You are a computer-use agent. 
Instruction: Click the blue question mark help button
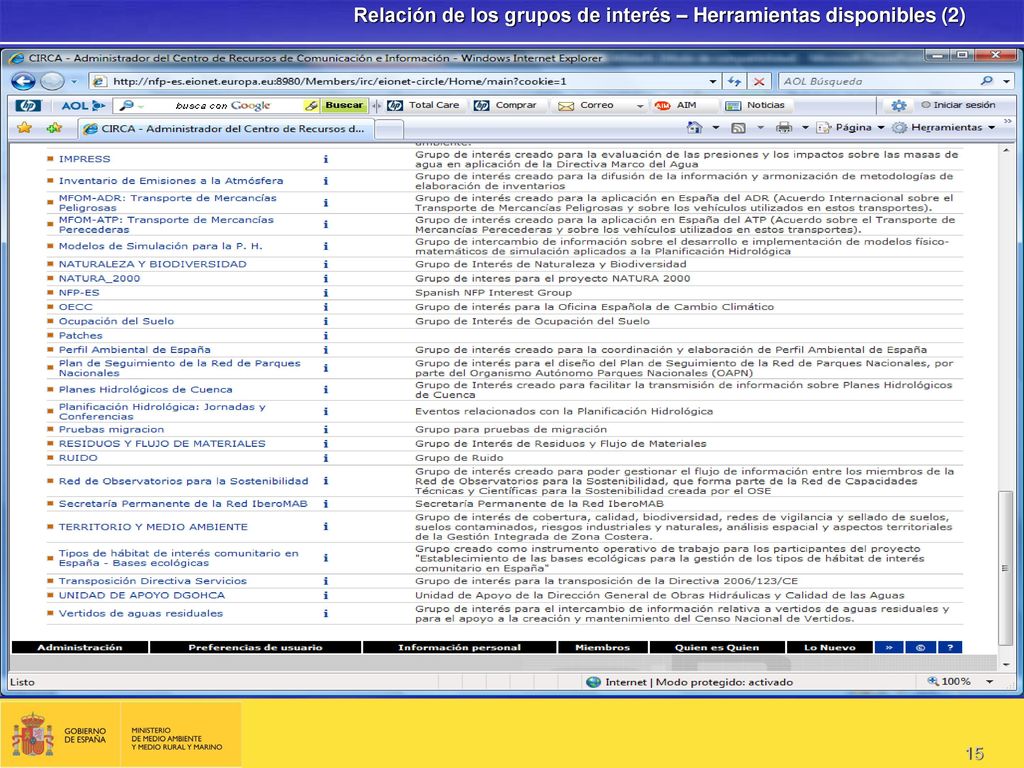[x=950, y=647]
